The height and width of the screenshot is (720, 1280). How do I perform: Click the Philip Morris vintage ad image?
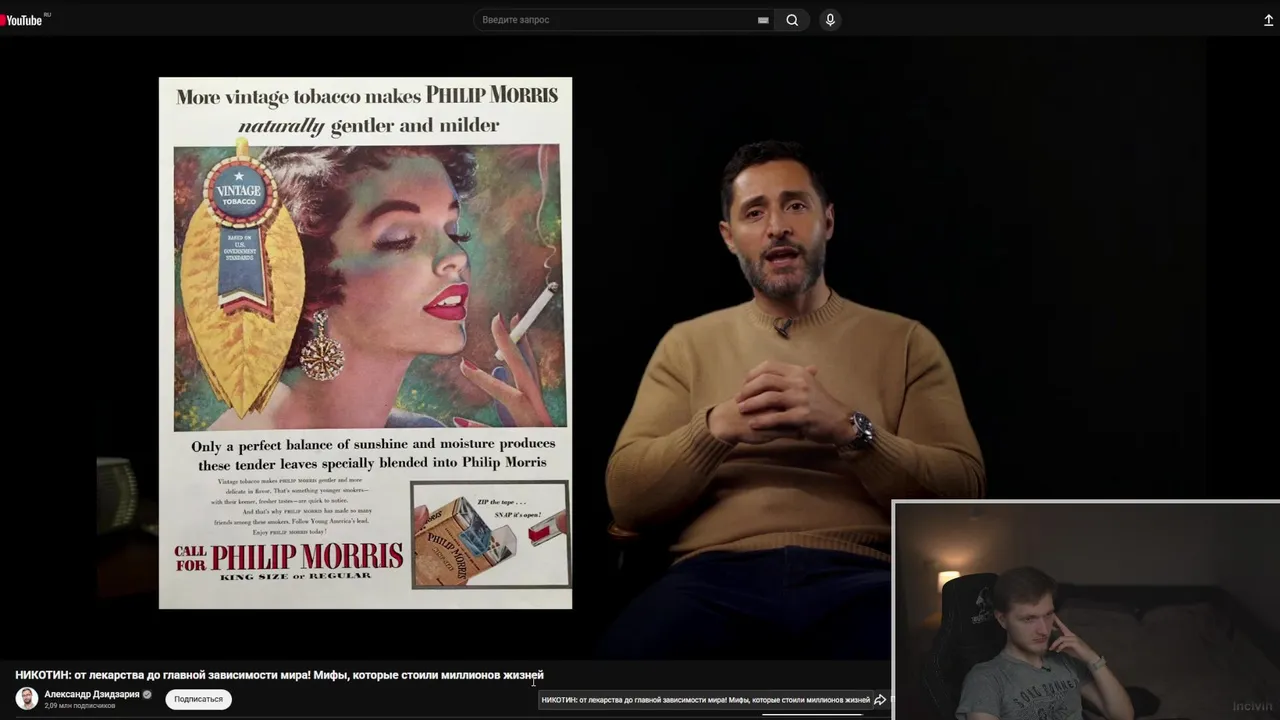tap(365, 343)
